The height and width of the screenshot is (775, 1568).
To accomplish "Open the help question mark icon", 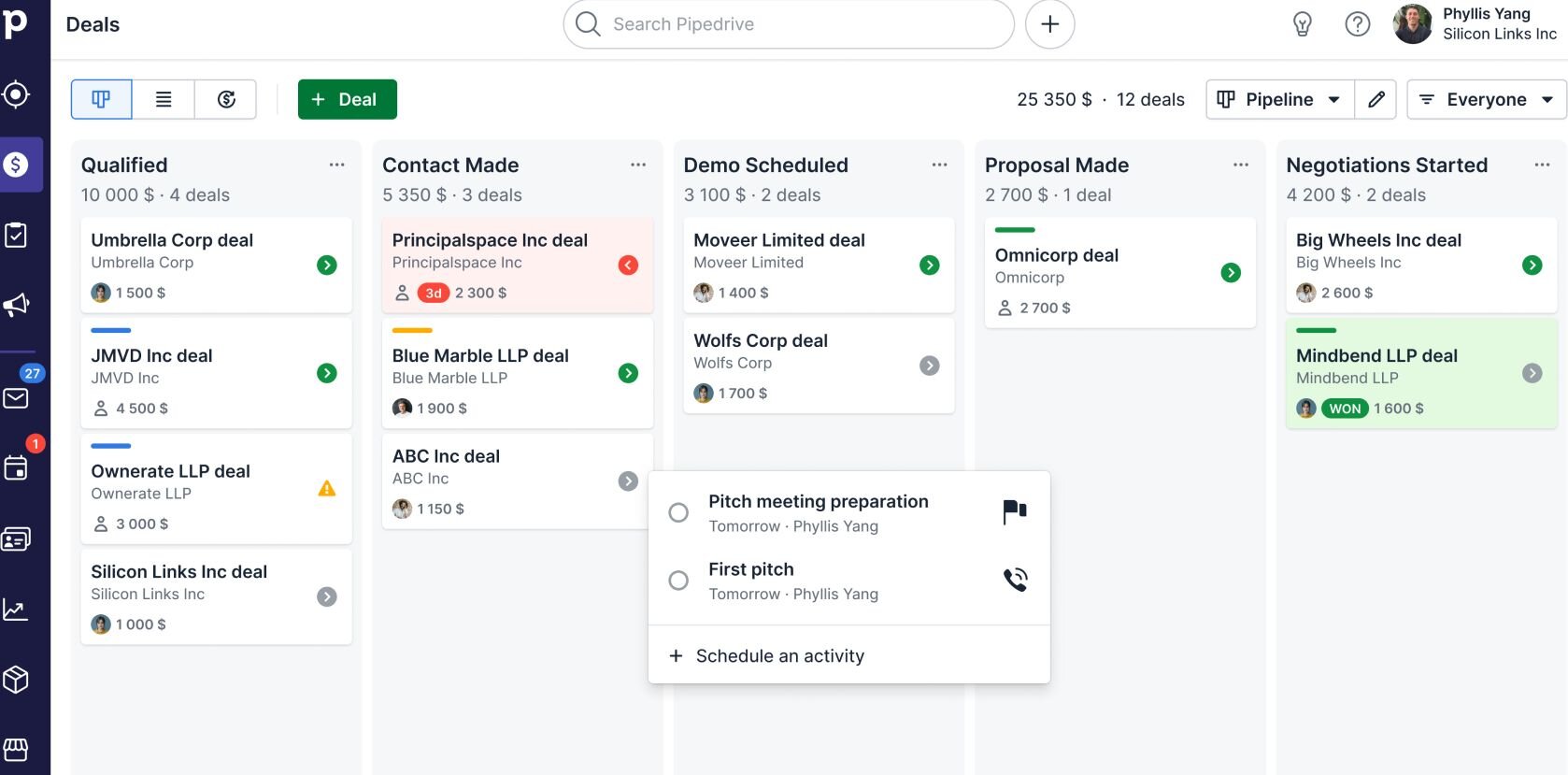I will [1357, 24].
